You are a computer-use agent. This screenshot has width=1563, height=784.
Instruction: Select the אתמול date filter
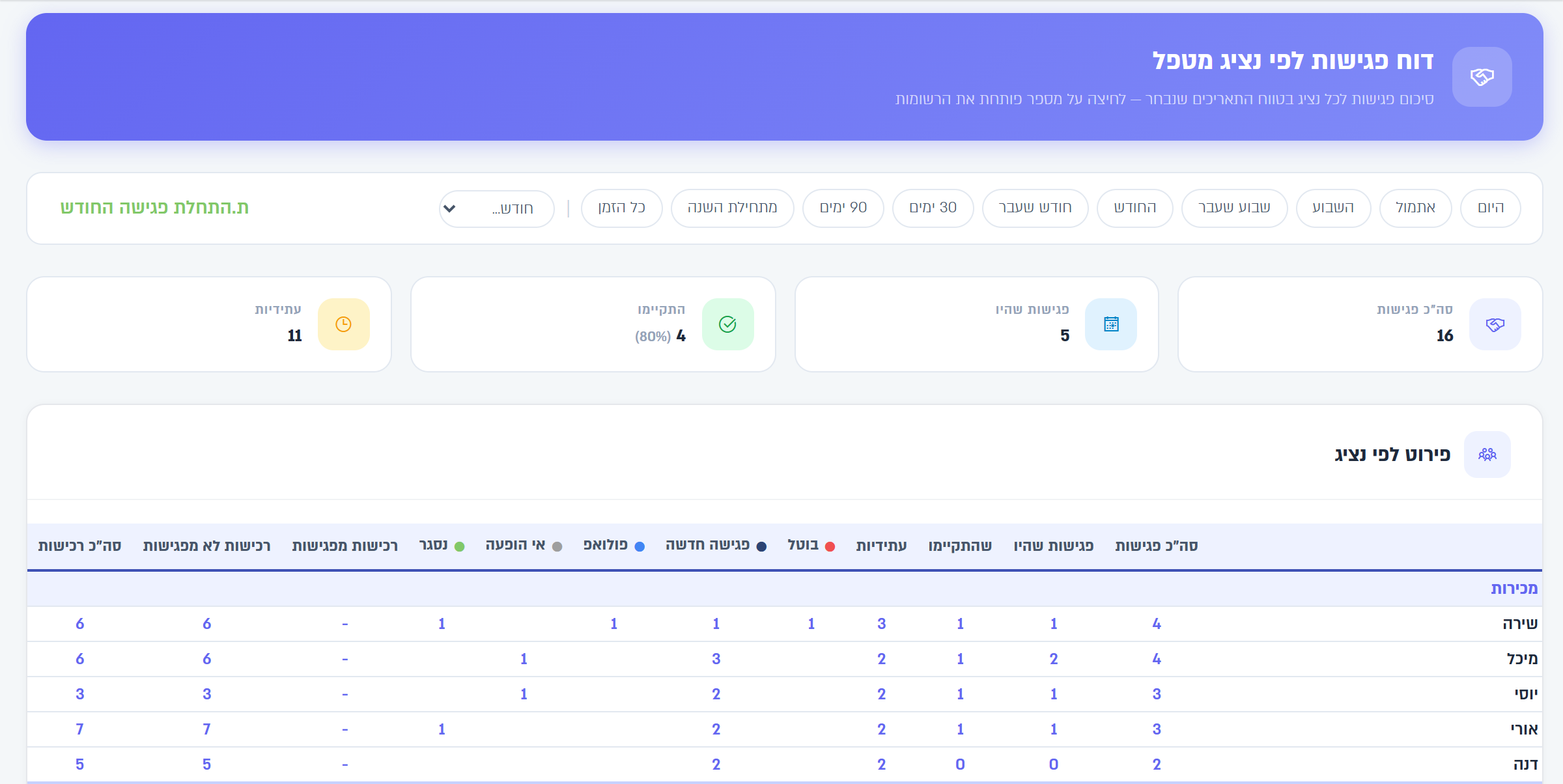pyautogui.click(x=1415, y=208)
